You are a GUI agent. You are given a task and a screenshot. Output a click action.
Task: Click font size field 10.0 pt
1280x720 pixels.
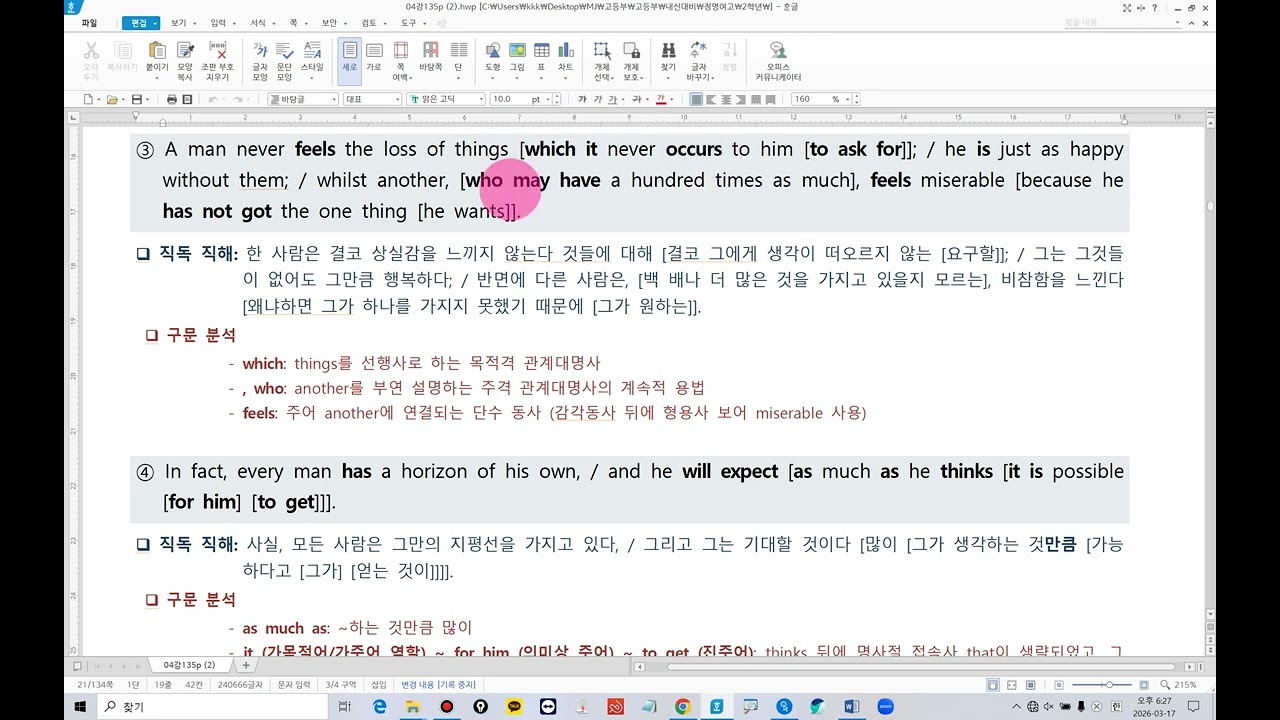[515, 99]
